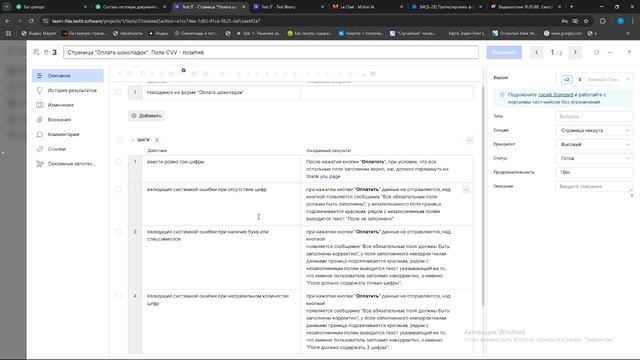Click the Продолжительность field '10m'
This screenshot has height=360, width=640.
[x=594, y=172]
